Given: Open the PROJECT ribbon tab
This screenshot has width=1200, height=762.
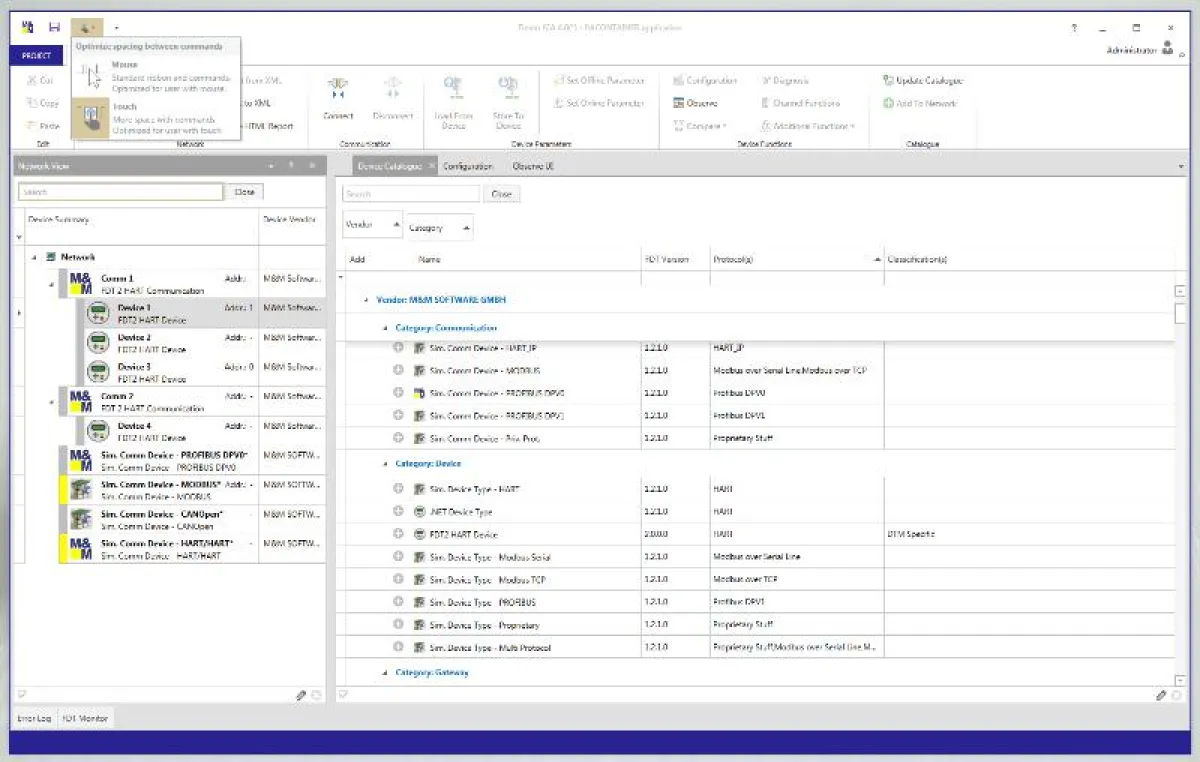Looking at the screenshot, I should (36, 56).
